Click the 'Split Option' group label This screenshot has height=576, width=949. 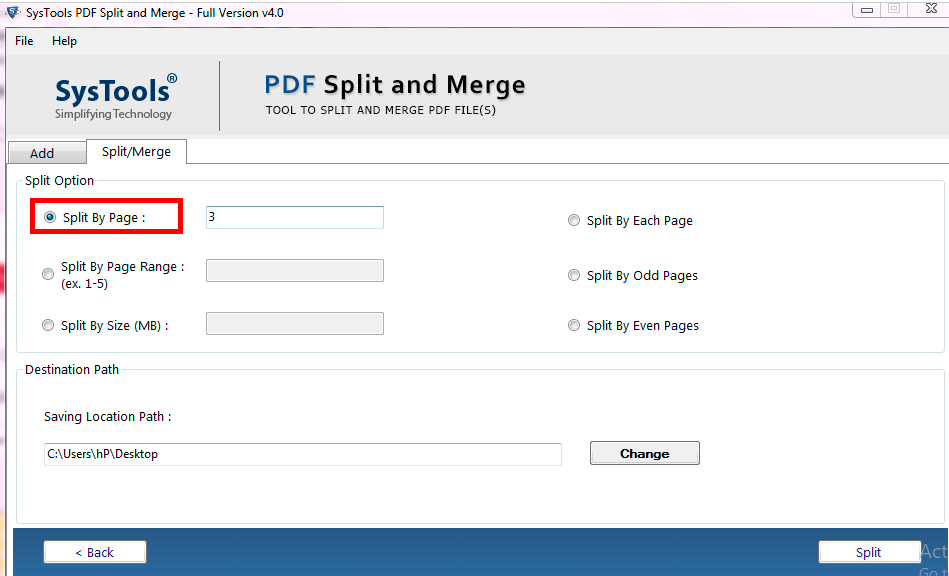tap(59, 180)
